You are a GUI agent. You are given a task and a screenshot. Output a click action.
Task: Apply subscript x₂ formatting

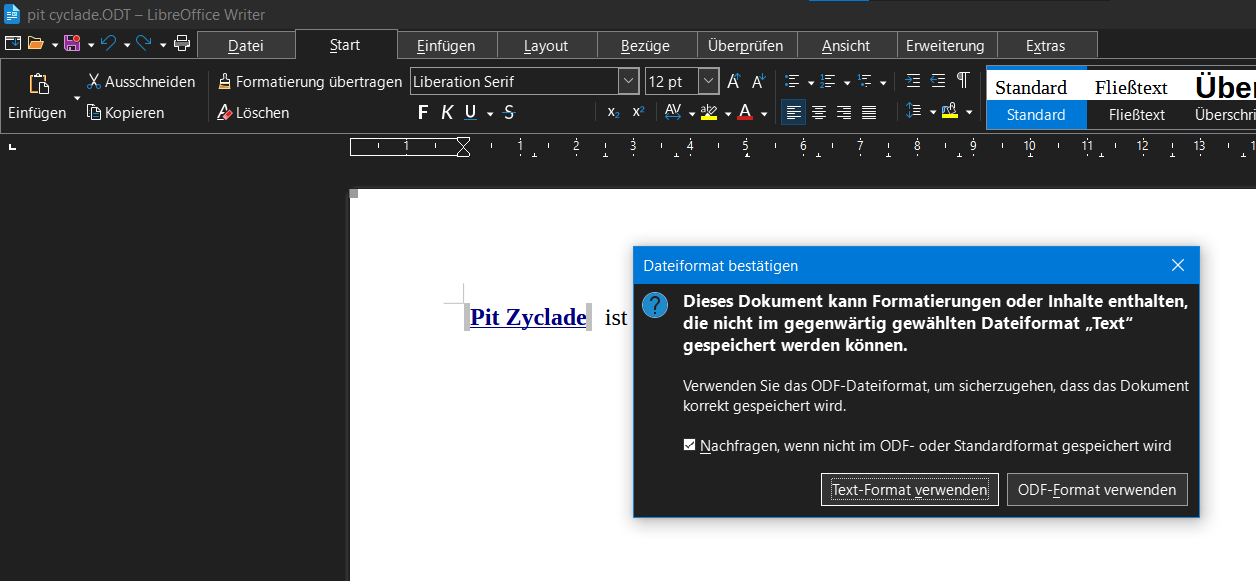pos(613,113)
